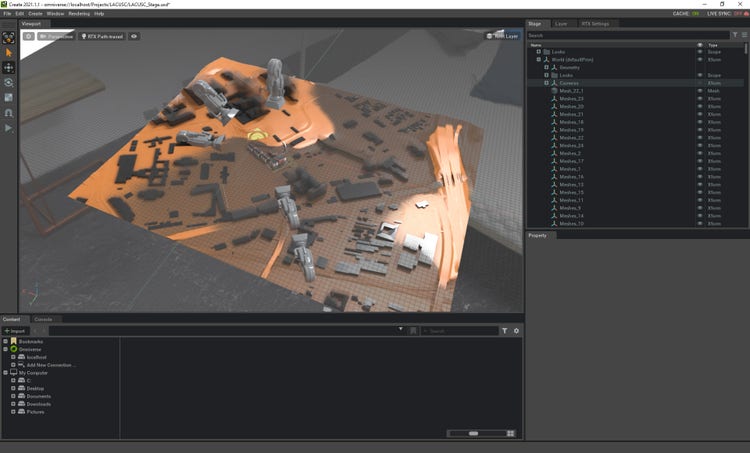Adjust the thumbnail size slider
The width and height of the screenshot is (750, 453).
475,433
